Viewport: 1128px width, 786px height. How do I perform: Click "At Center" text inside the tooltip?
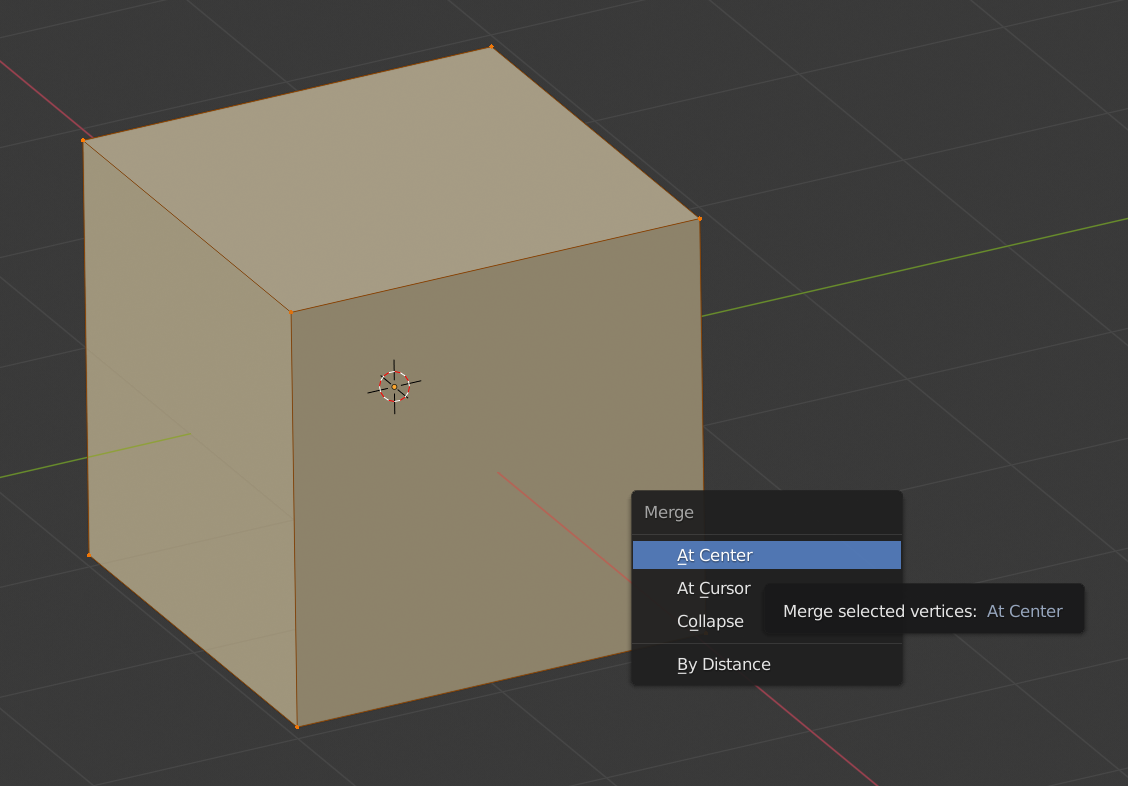[x=1024, y=611]
